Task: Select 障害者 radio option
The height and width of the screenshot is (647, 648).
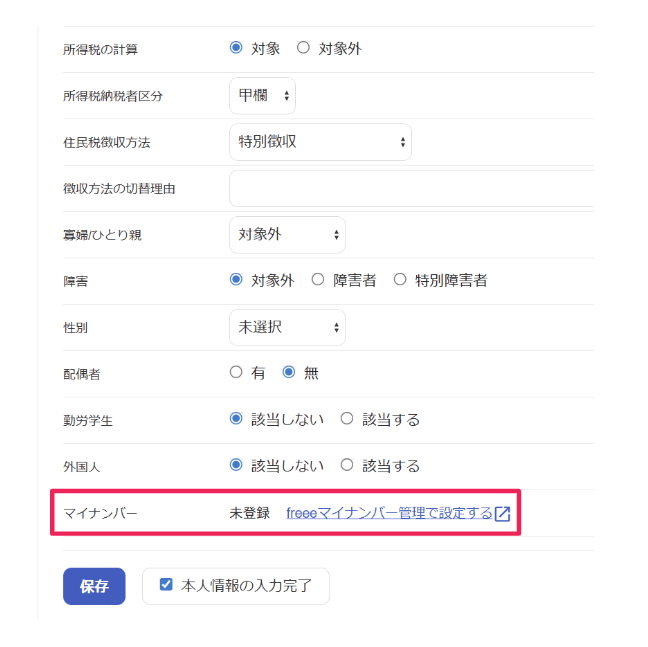Action: (318, 280)
